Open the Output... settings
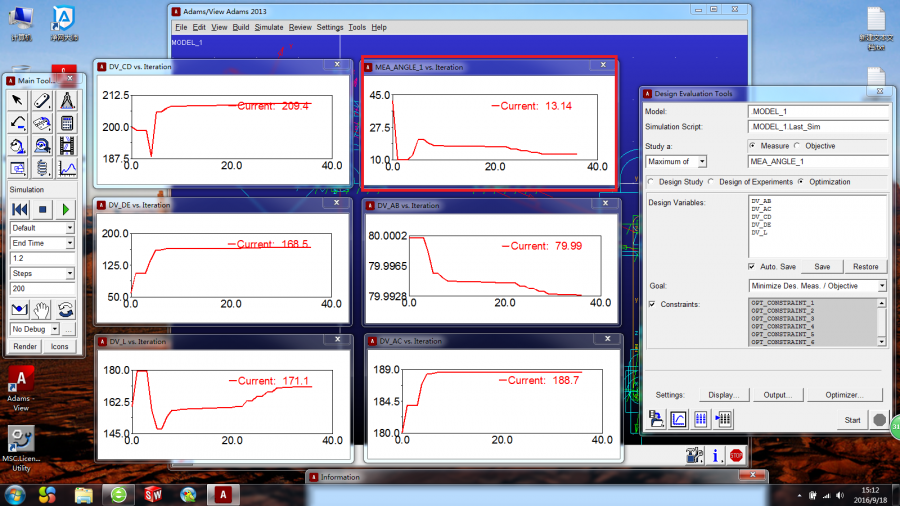Screen dimensions: 900x506 pyautogui.click(x=777, y=395)
